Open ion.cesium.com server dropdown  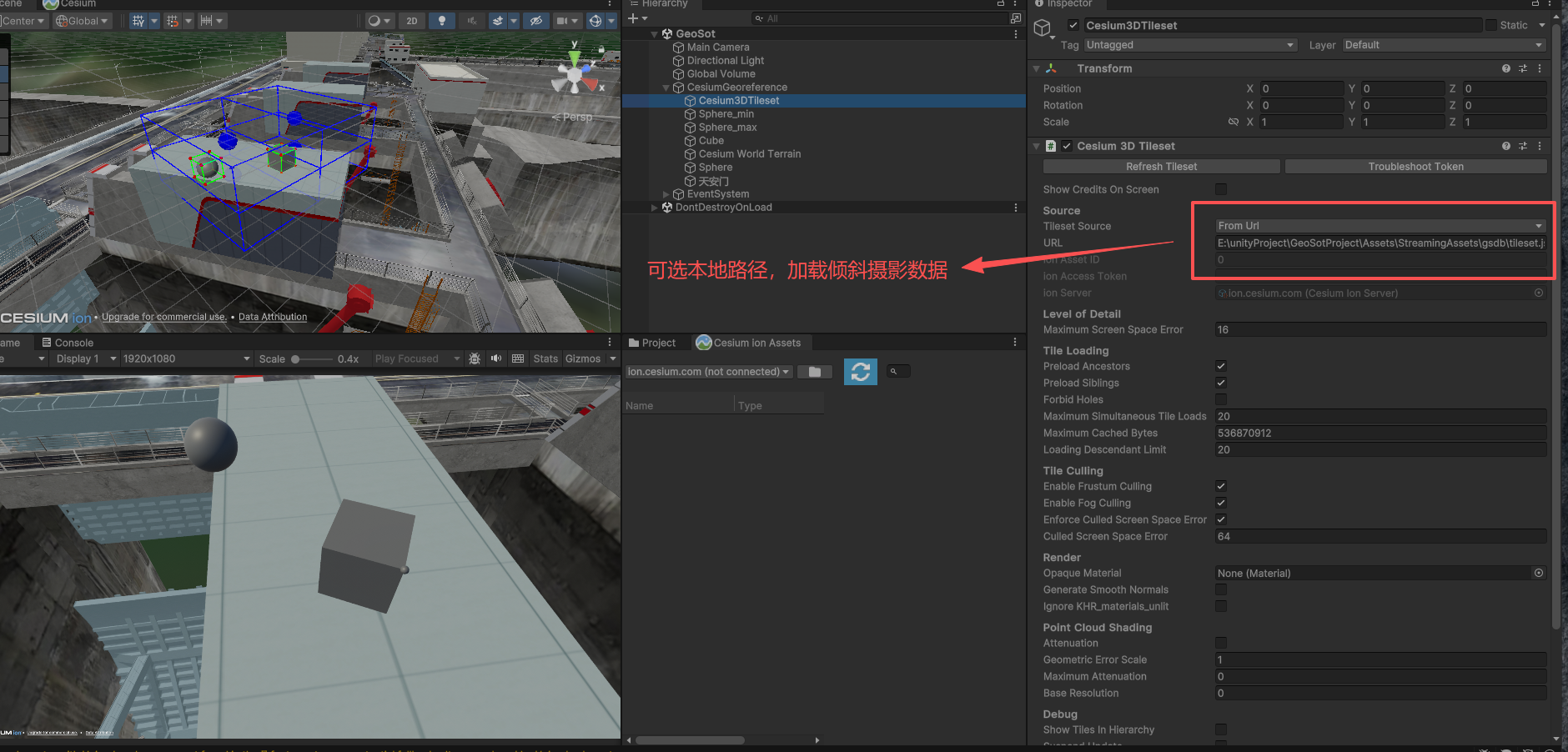coord(709,372)
